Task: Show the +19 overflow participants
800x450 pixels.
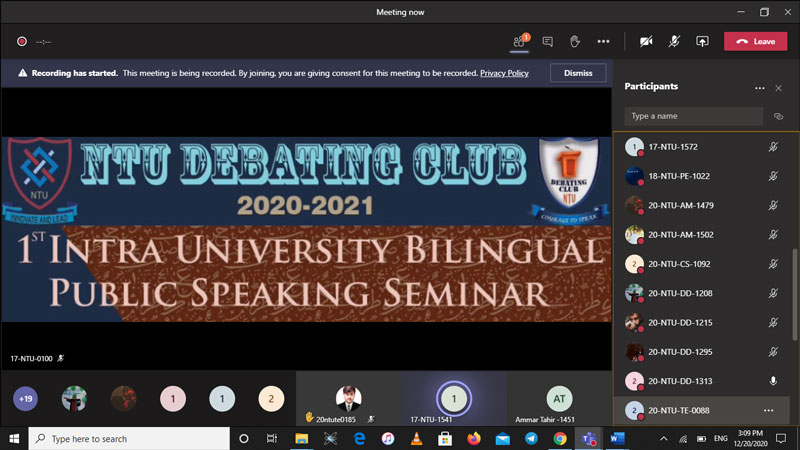Action: pos(24,399)
